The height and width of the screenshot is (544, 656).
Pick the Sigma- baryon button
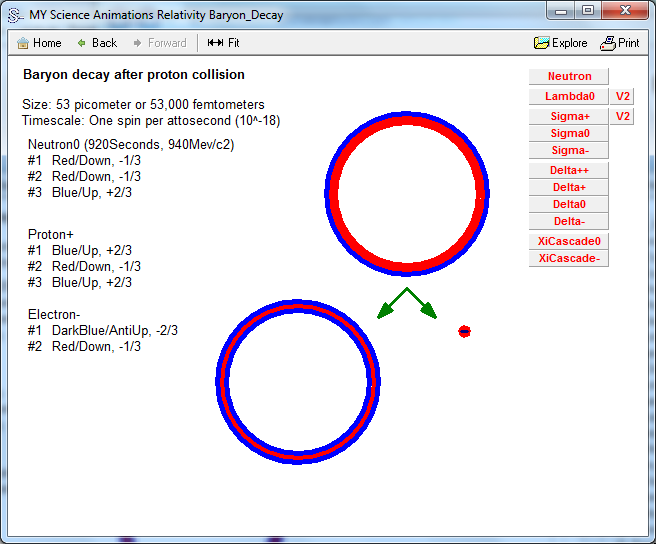(x=569, y=150)
